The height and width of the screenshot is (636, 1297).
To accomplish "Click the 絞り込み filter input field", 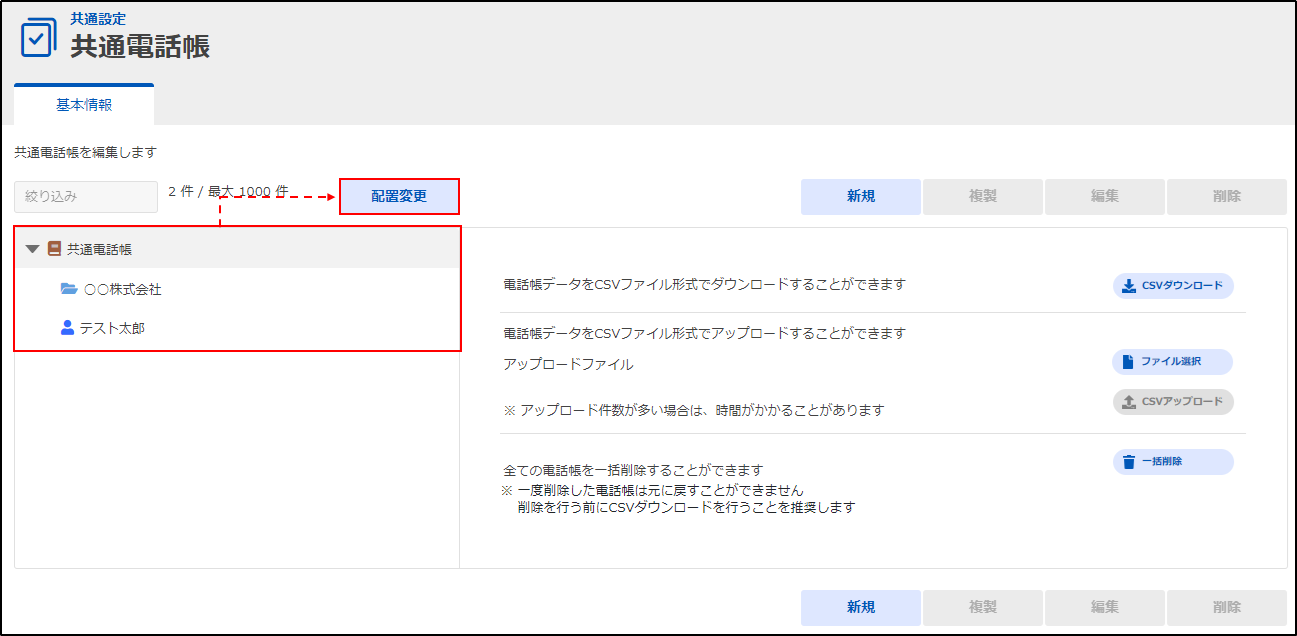I will pos(86,197).
